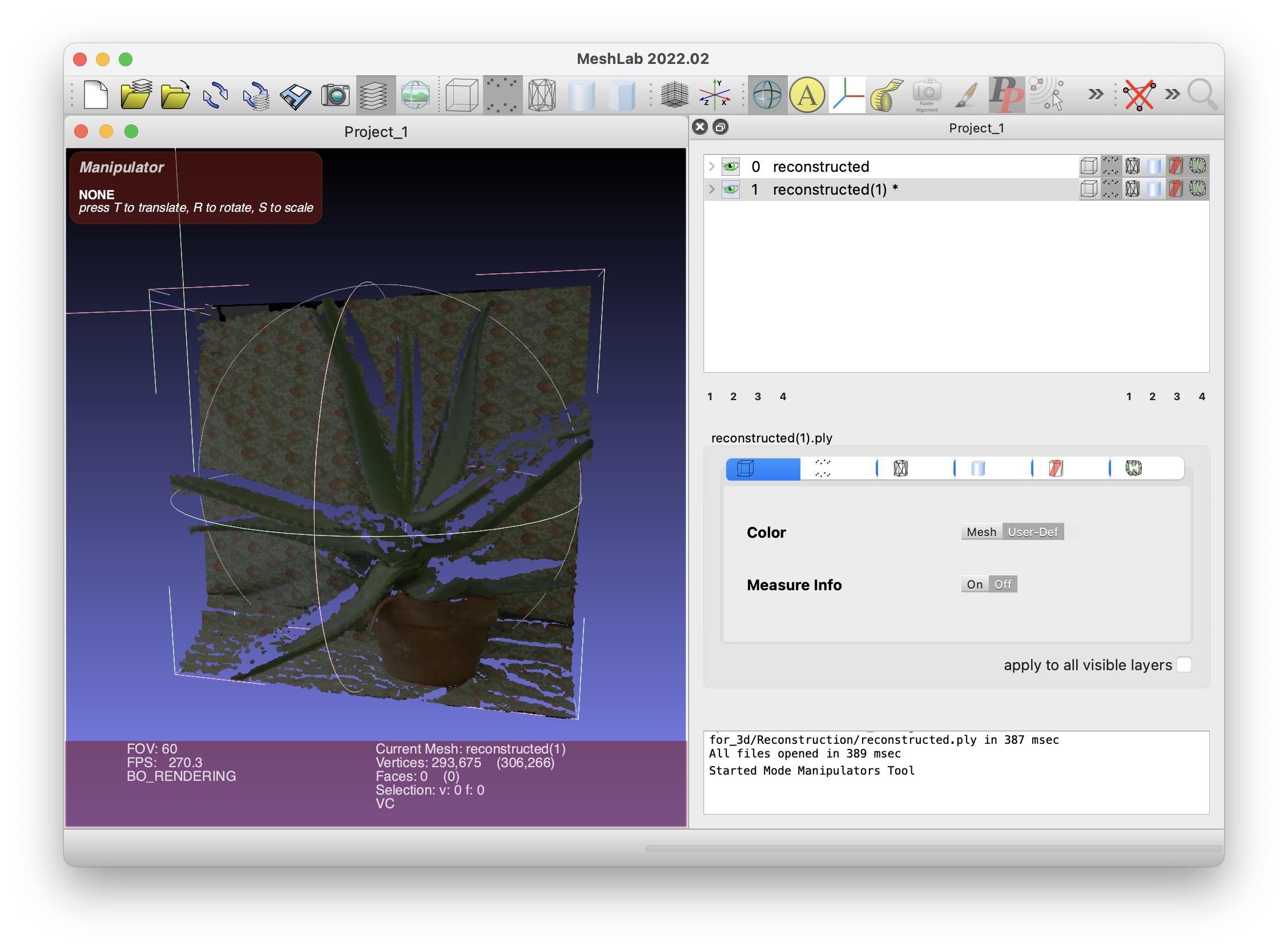Image resolution: width=1288 pixels, height=951 pixels.
Task: Toggle the Bounding Box toolbar icon
Action: [461, 95]
